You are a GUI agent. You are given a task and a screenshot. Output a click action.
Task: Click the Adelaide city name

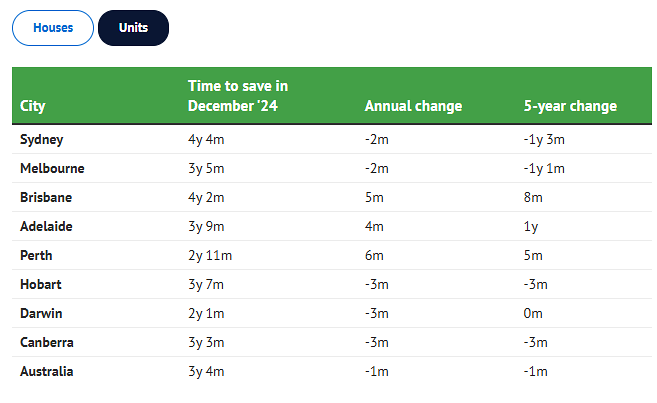[46, 226]
